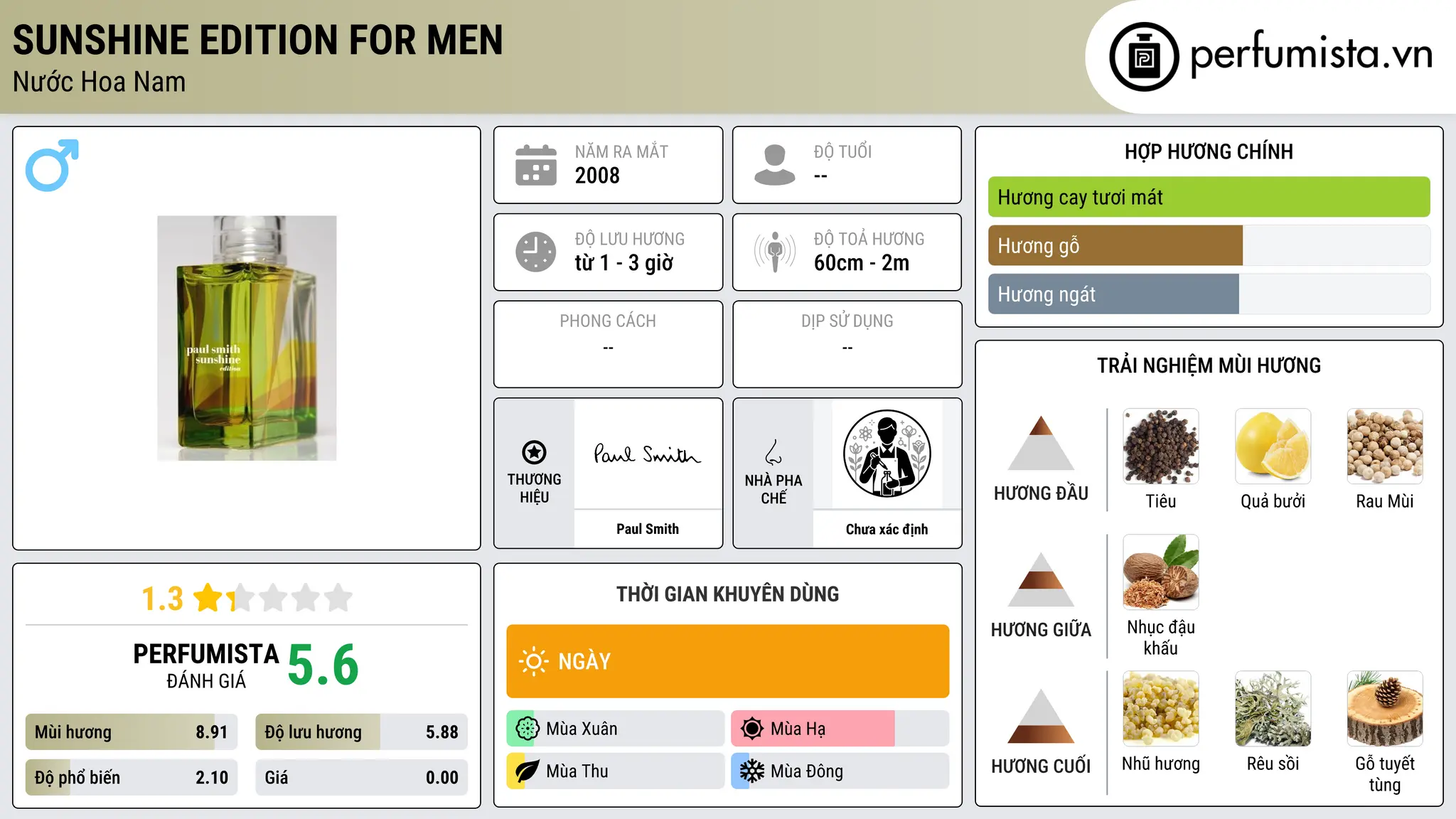Click the sun icon in Ngày bar
The width and height of the screenshot is (1456, 819).
click(533, 661)
